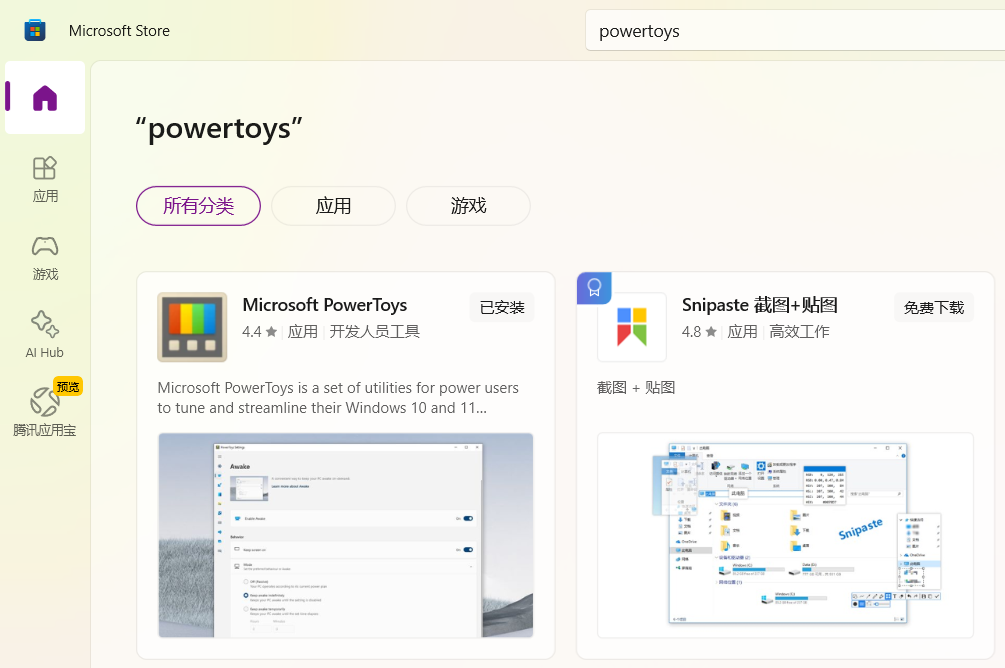1005x668 pixels.
Task: Select the 应用 filter chip
Action: [x=333, y=206]
